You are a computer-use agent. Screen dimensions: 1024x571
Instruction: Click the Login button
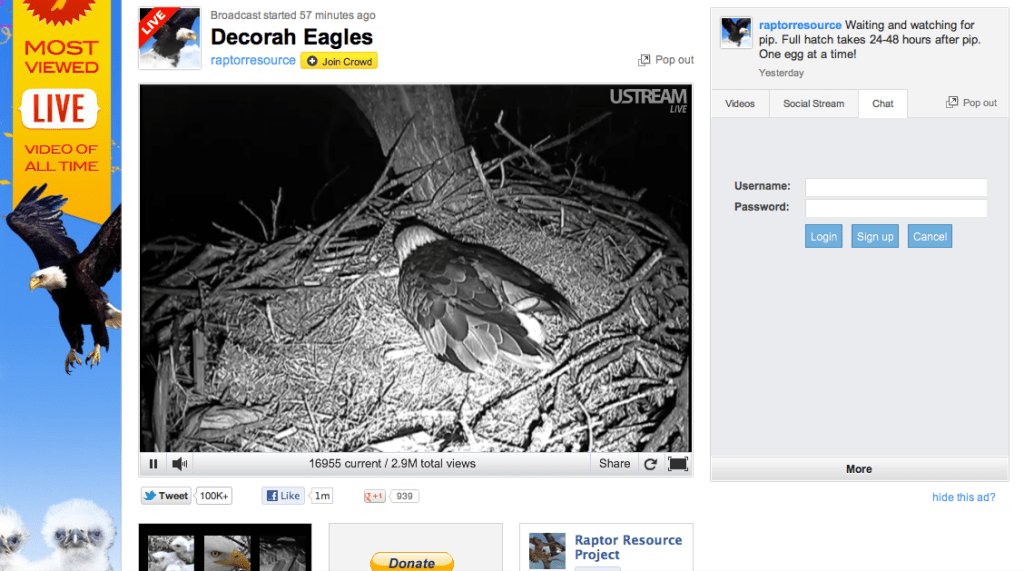(824, 237)
